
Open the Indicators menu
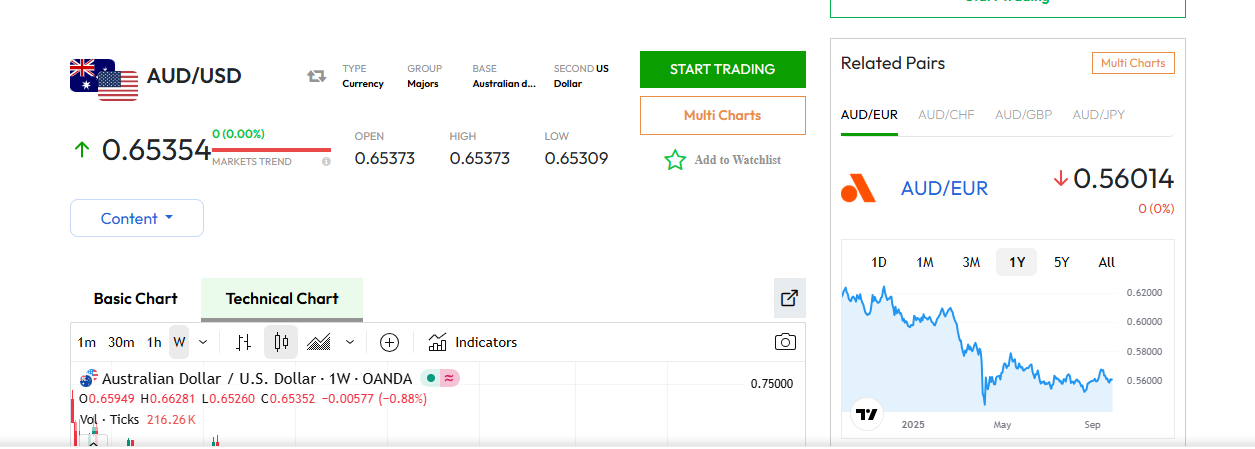[x=473, y=342]
